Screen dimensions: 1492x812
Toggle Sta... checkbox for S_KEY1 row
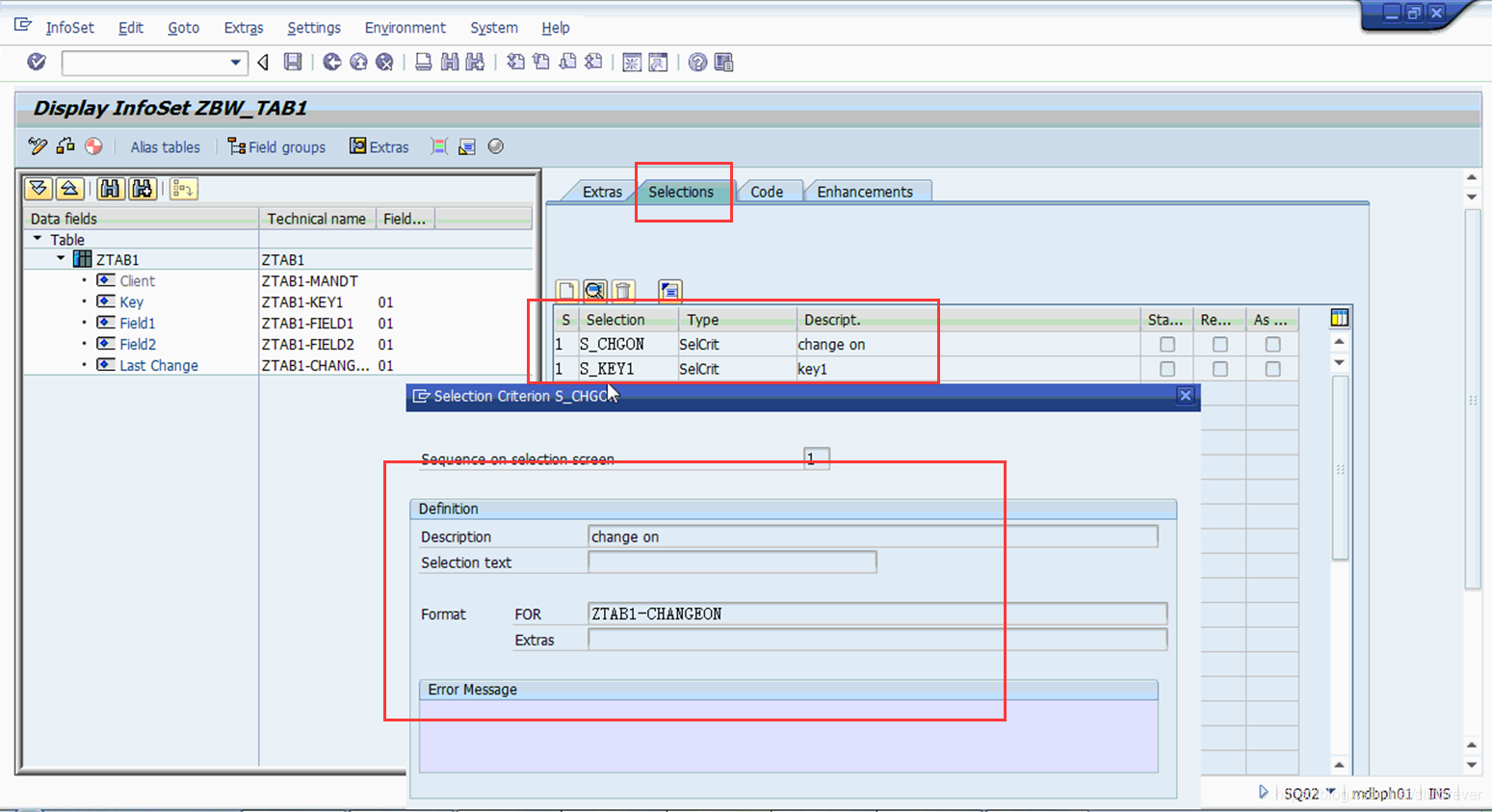[x=1167, y=369]
